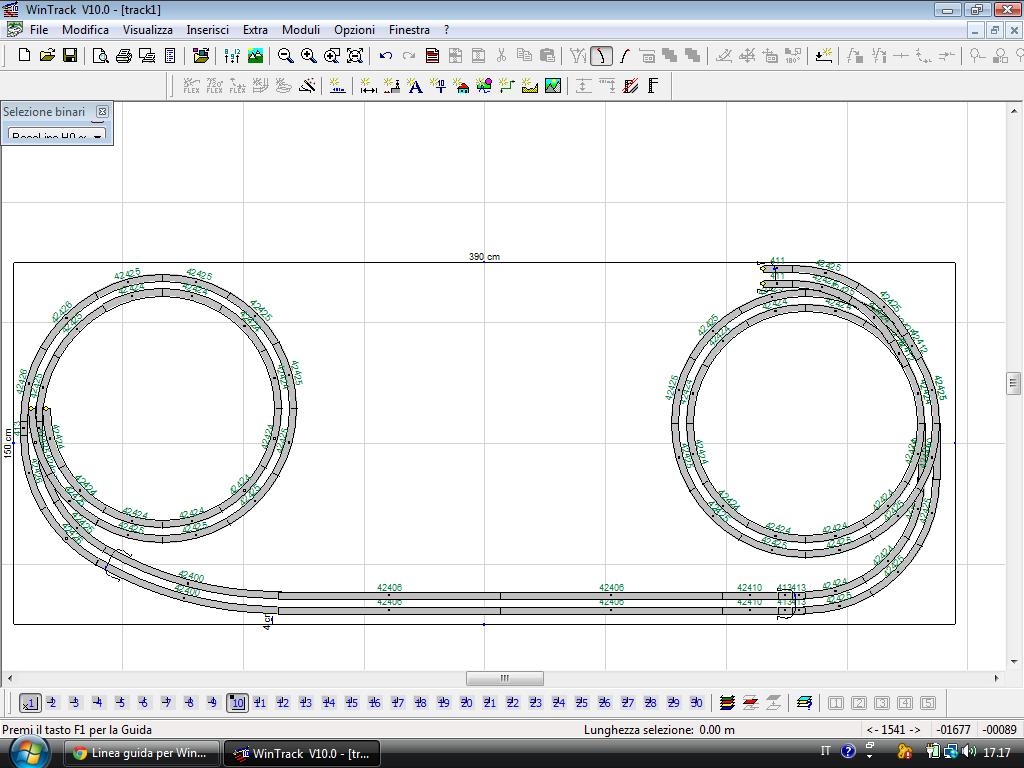Open the Visualizza menu
This screenshot has width=1024, height=768.
(x=148, y=29)
